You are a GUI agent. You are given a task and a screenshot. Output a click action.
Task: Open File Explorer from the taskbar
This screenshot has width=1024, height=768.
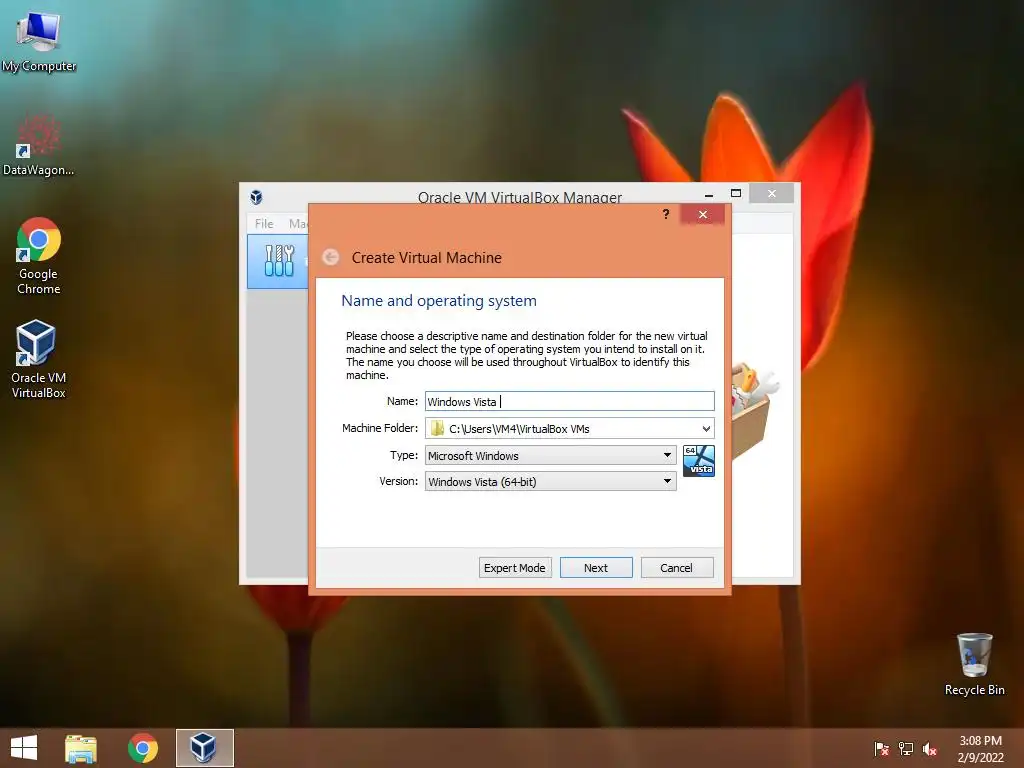pyautogui.click(x=81, y=748)
